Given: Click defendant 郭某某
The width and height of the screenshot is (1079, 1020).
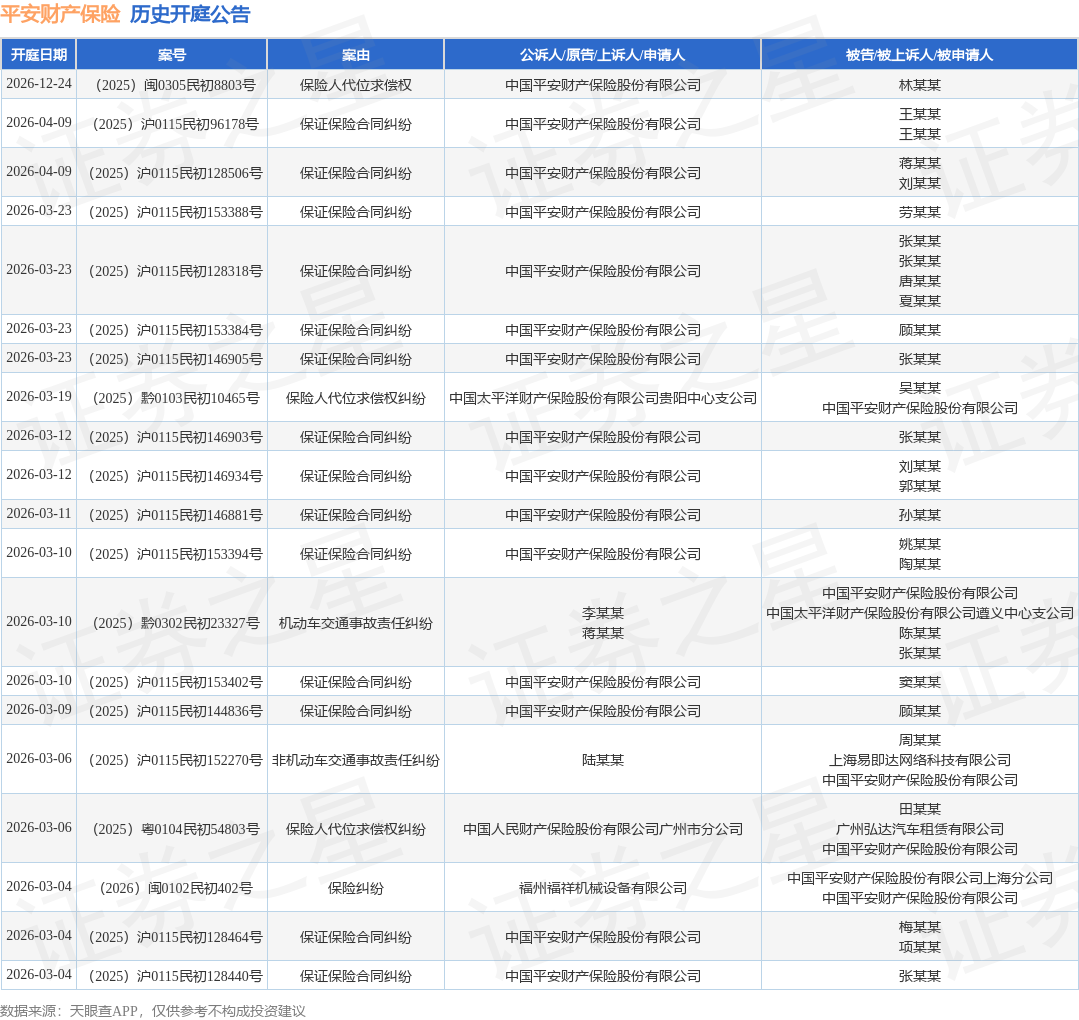Looking at the screenshot, I should [x=919, y=487].
